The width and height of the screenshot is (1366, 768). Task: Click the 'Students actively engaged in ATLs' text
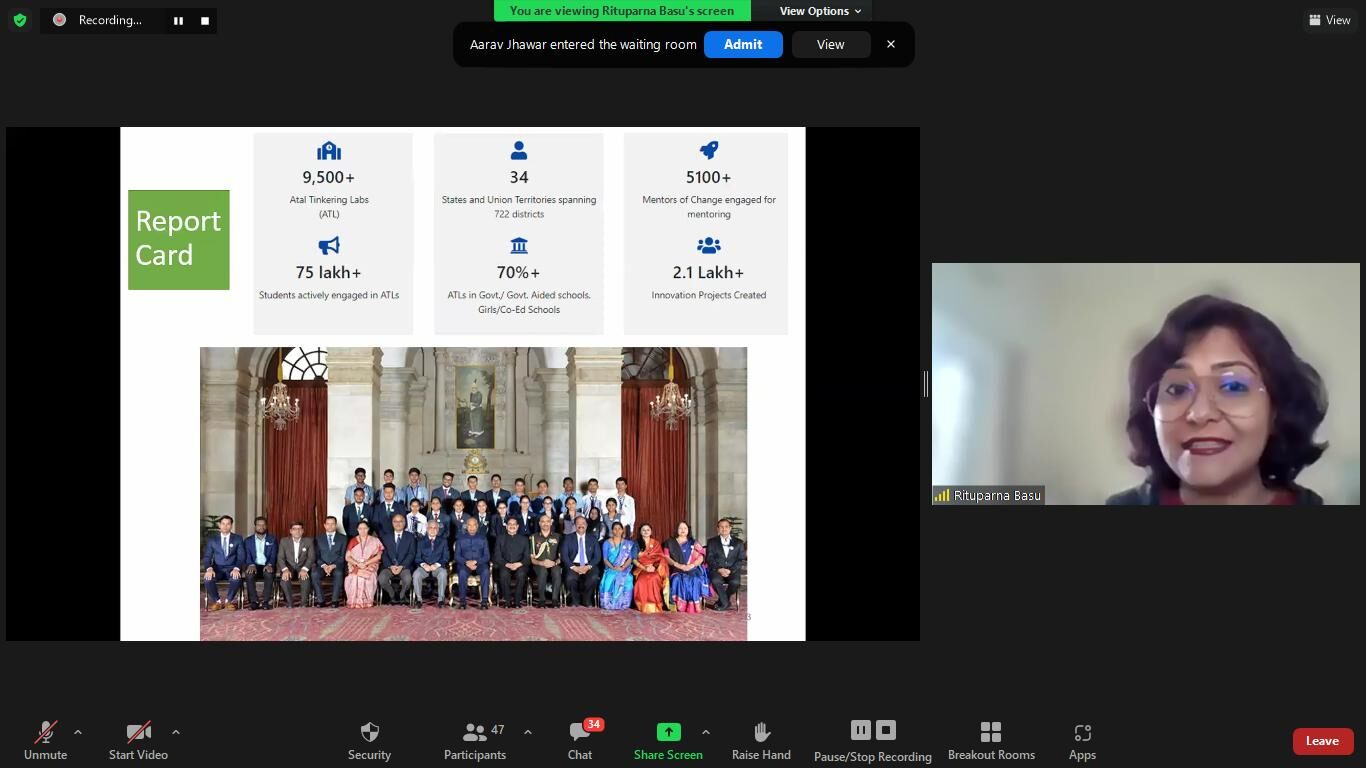329,295
